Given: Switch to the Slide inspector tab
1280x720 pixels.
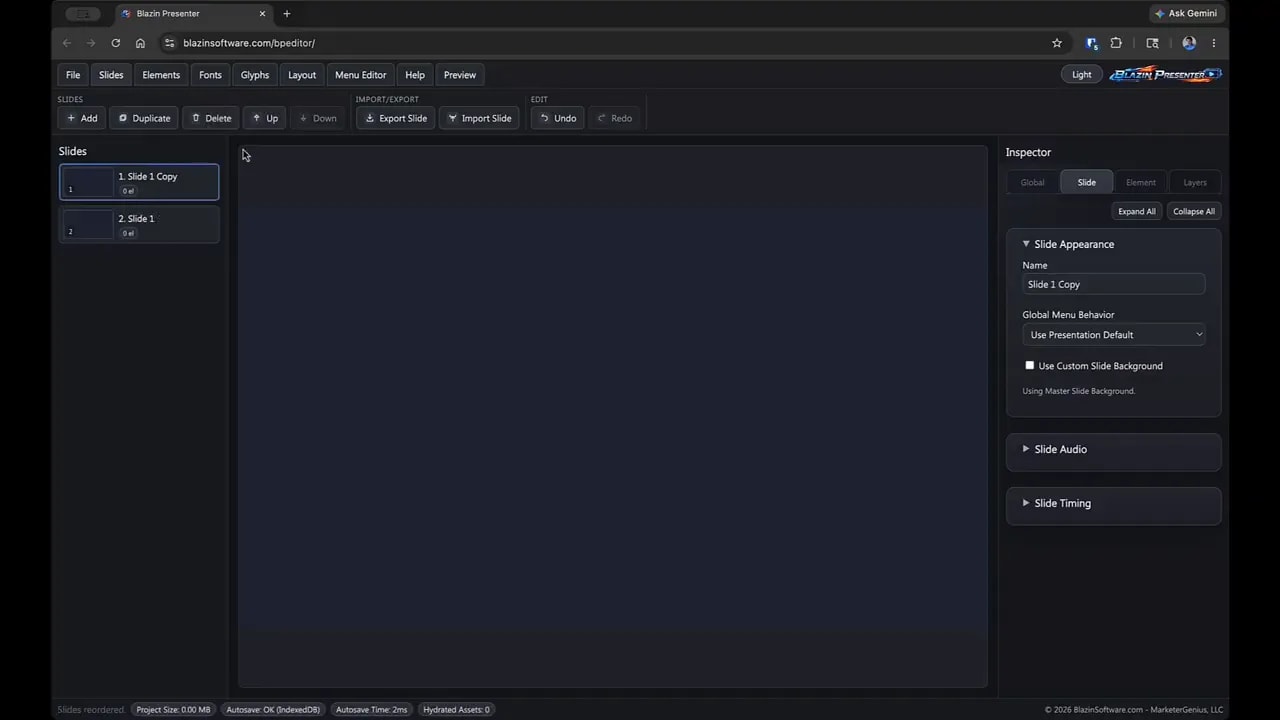Looking at the screenshot, I should point(1087,182).
